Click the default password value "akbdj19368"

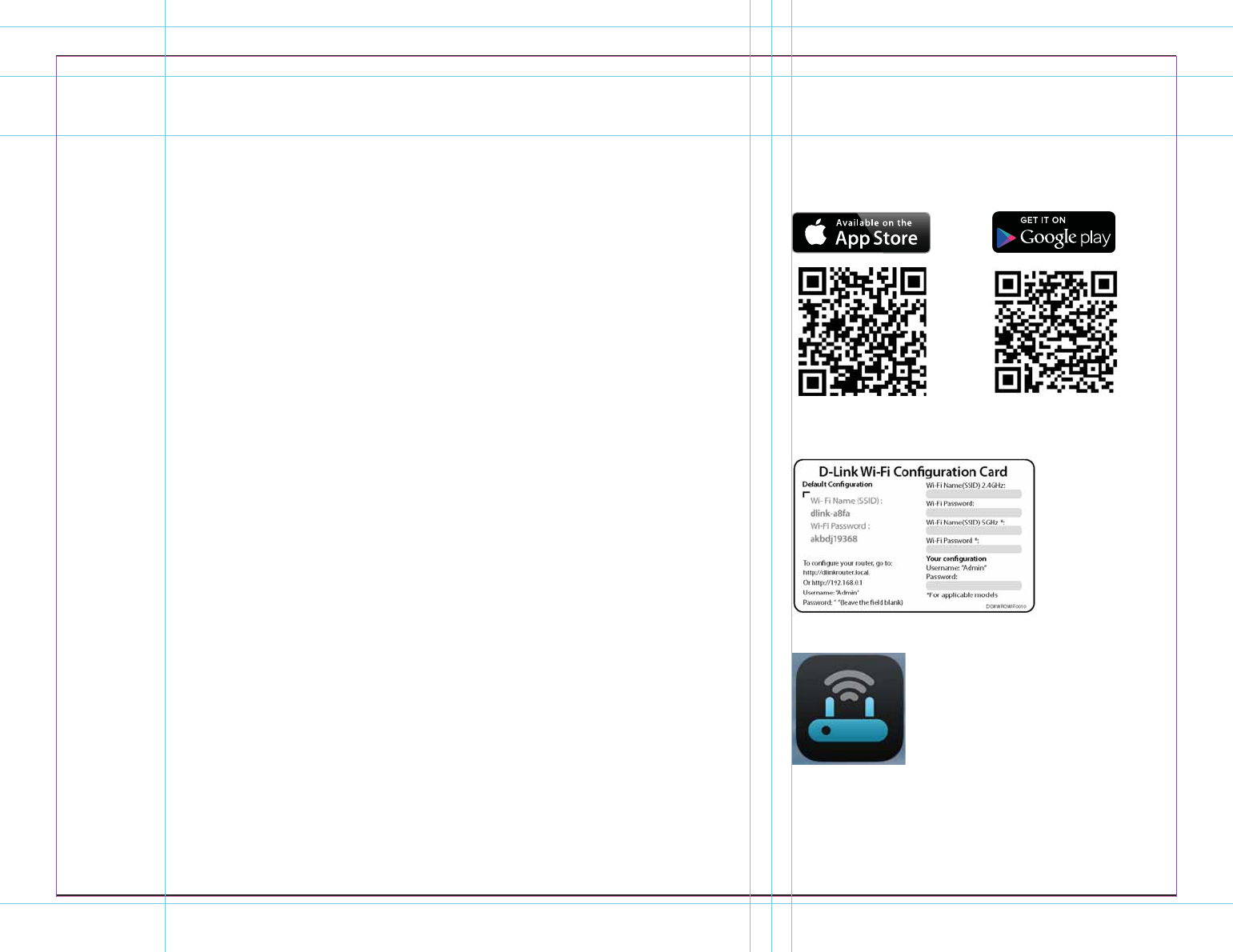[834, 539]
